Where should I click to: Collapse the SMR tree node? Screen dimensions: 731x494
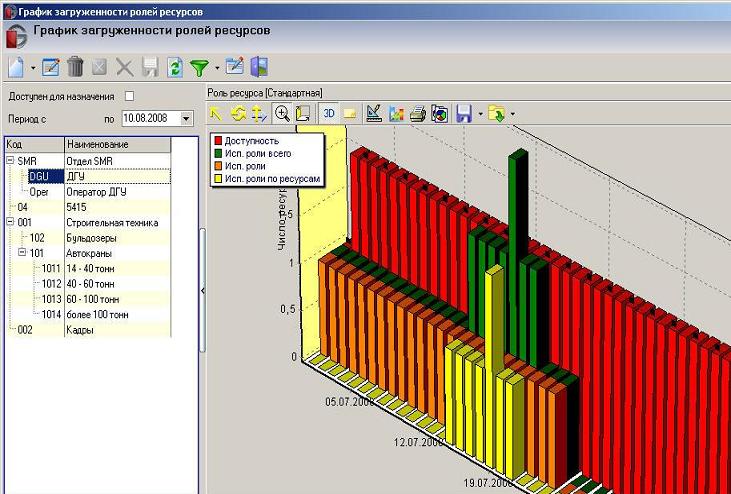tap(10, 160)
